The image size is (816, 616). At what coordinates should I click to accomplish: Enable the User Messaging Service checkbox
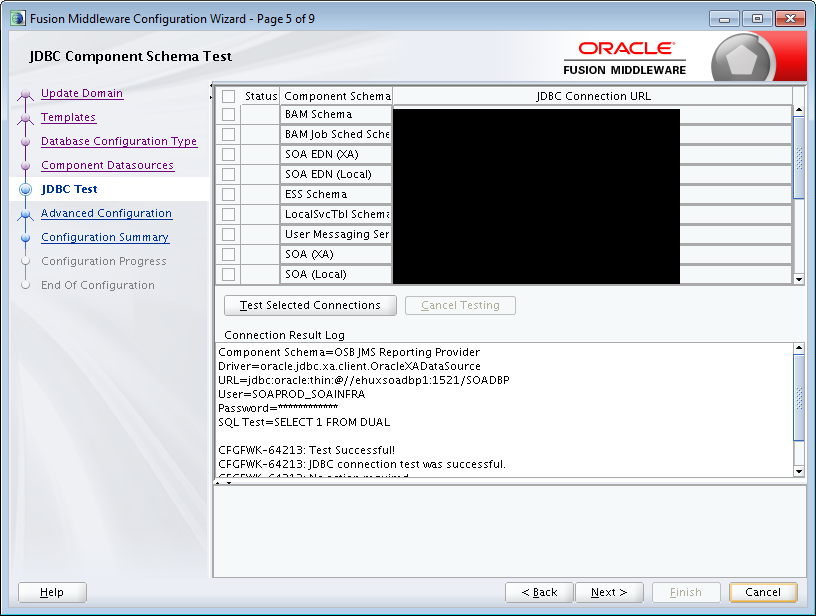click(227, 234)
